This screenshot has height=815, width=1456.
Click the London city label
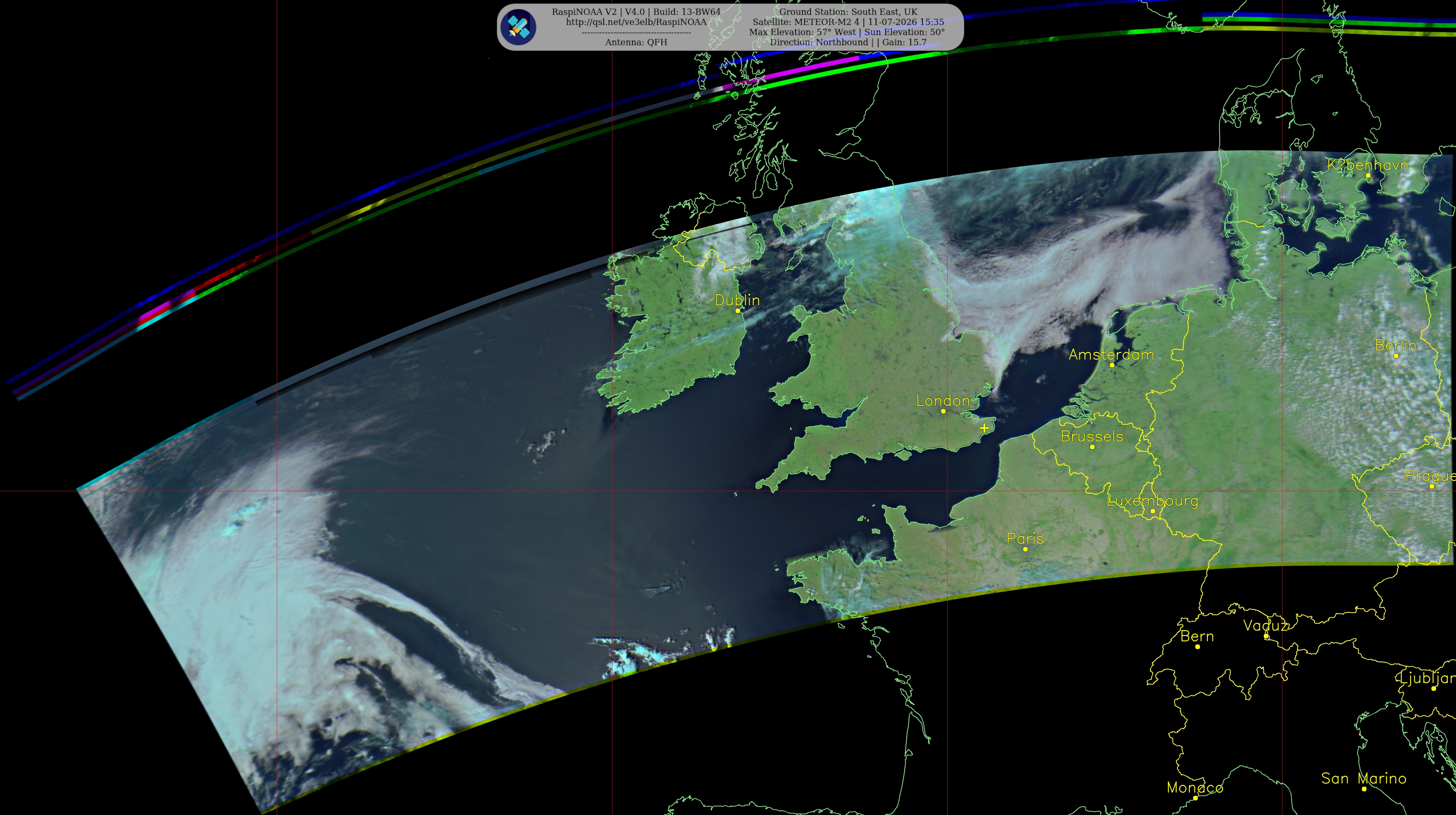943,401
